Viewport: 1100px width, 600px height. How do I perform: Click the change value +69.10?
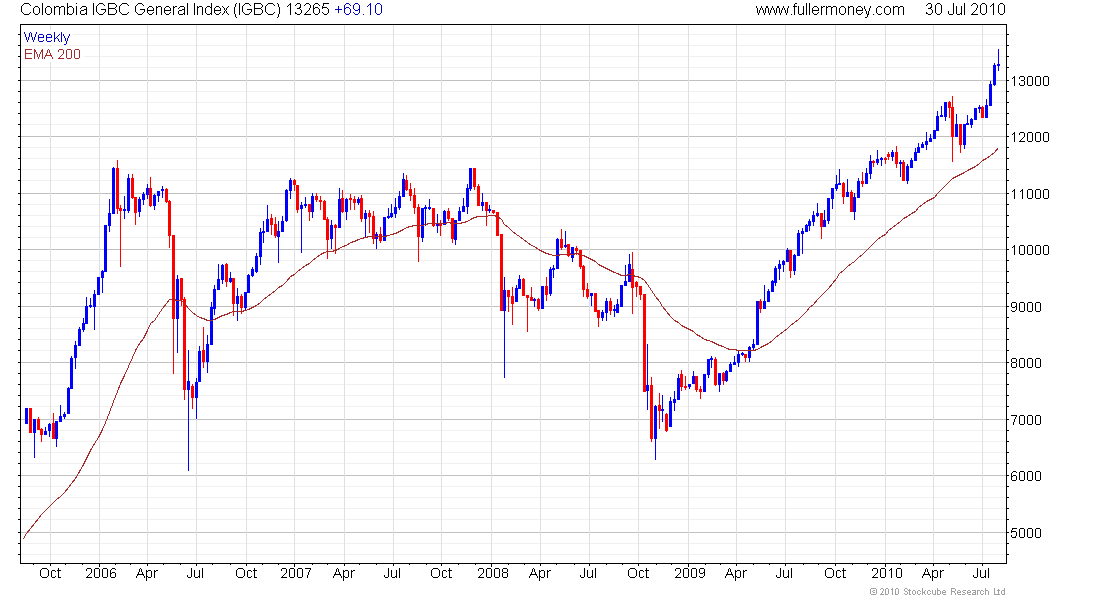click(358, 10)
